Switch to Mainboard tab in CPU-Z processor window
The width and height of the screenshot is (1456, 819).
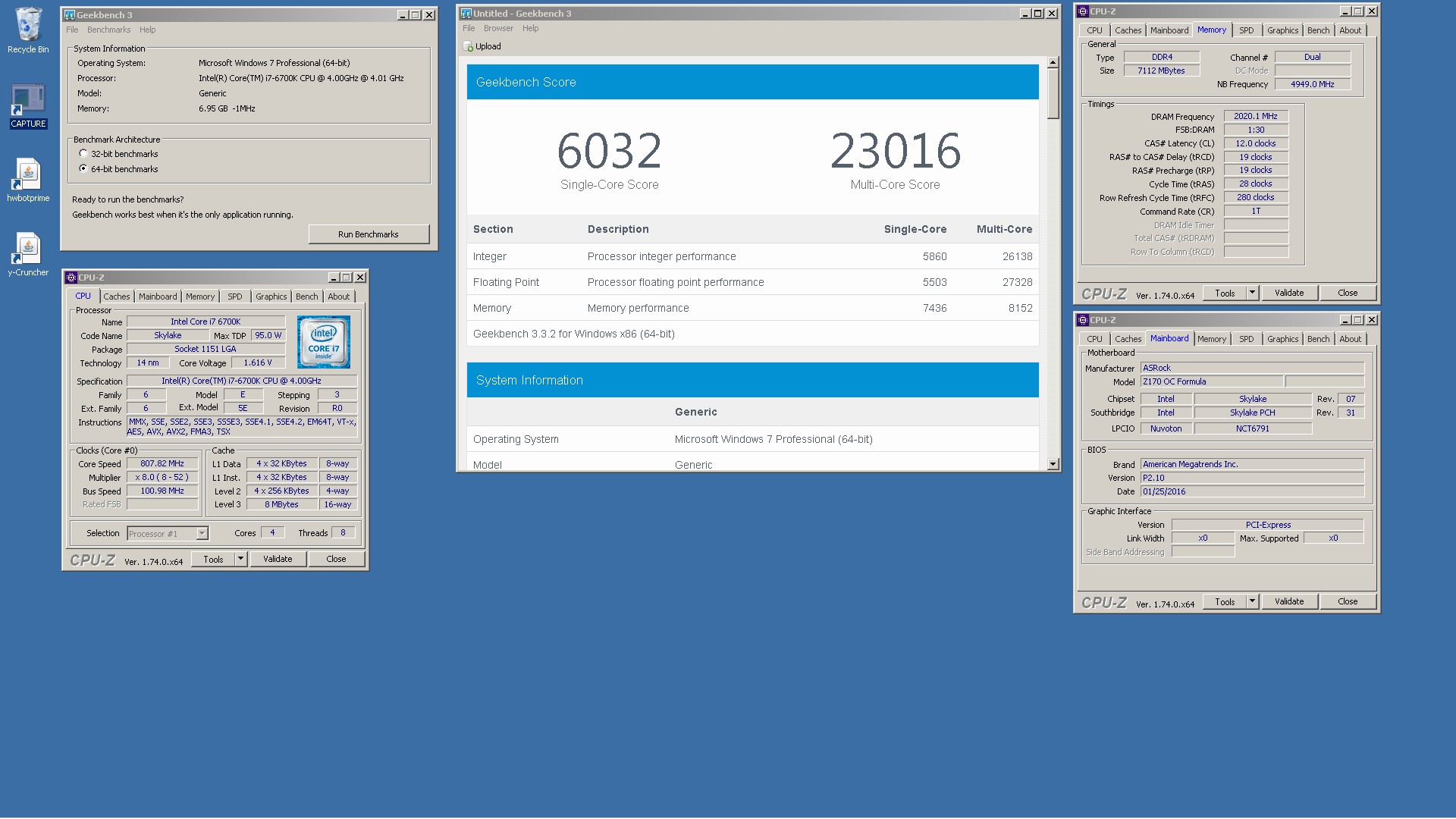pyautogui.click(x=158, y=297)
